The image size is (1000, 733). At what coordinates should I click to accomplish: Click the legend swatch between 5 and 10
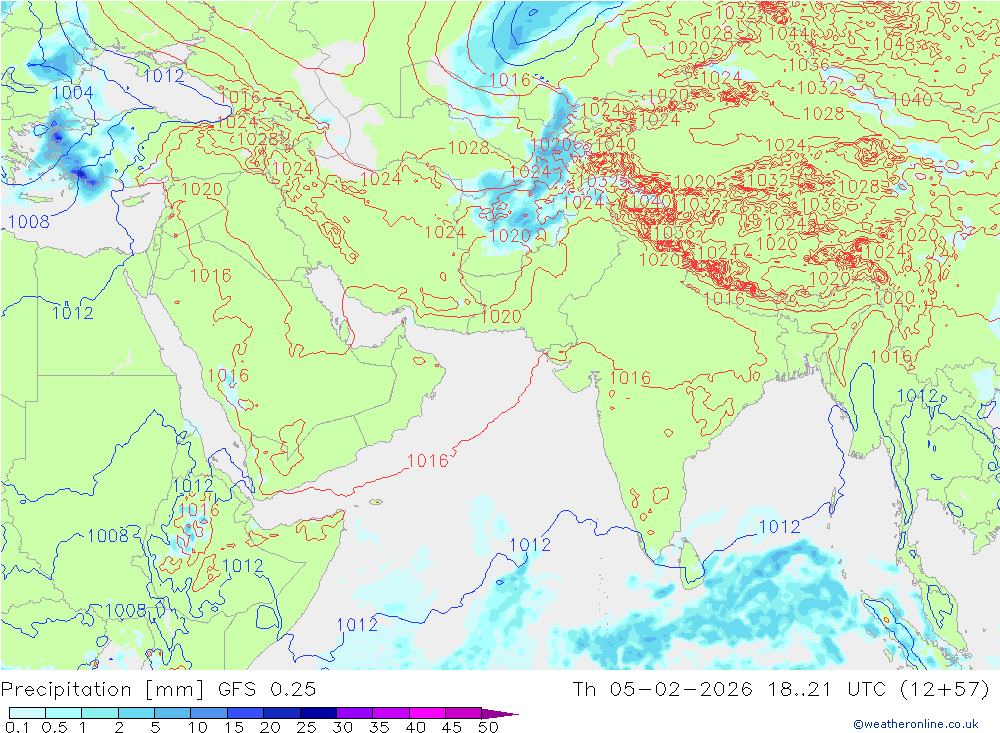173,713
